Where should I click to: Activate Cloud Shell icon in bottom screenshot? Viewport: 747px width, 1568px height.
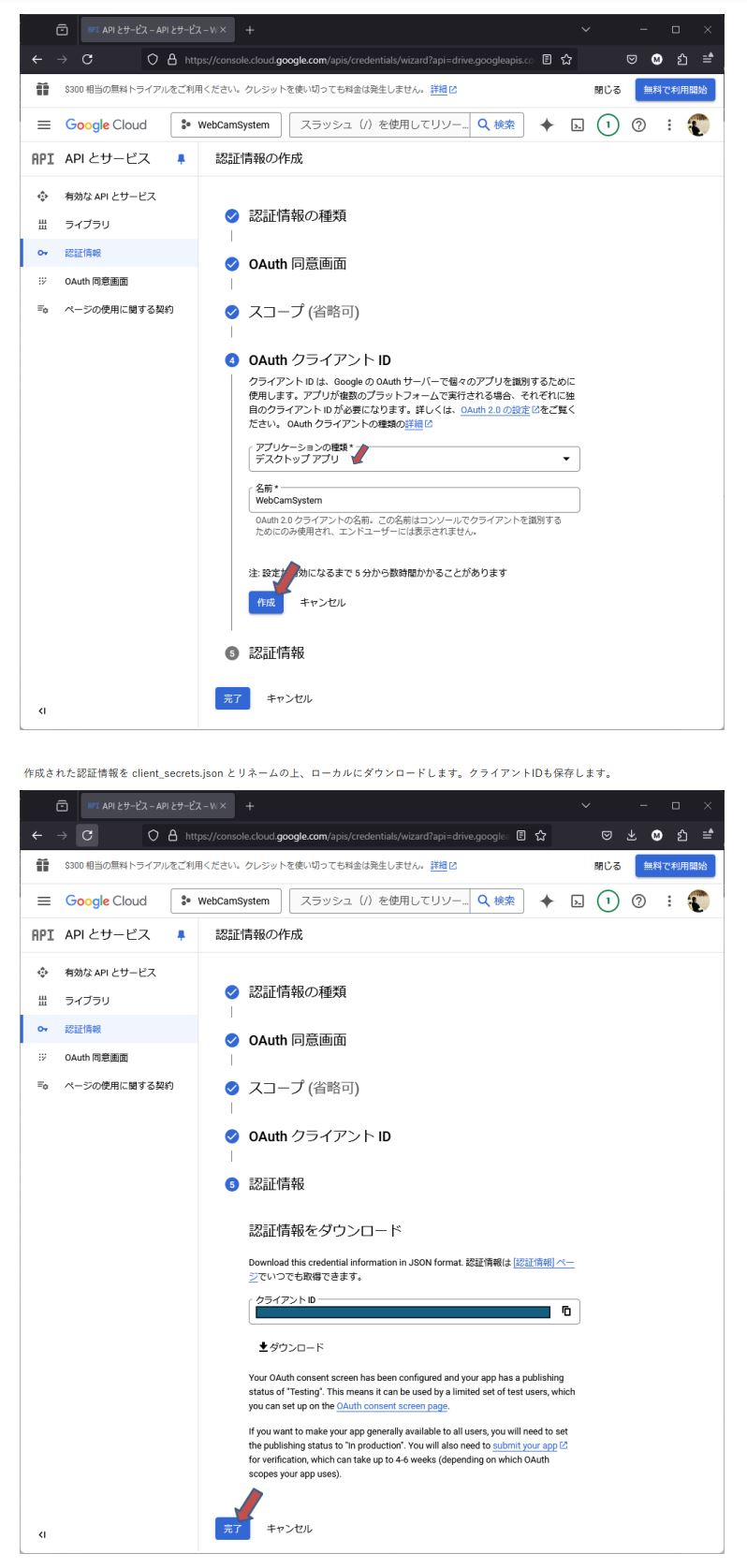[x=578, y=901]
